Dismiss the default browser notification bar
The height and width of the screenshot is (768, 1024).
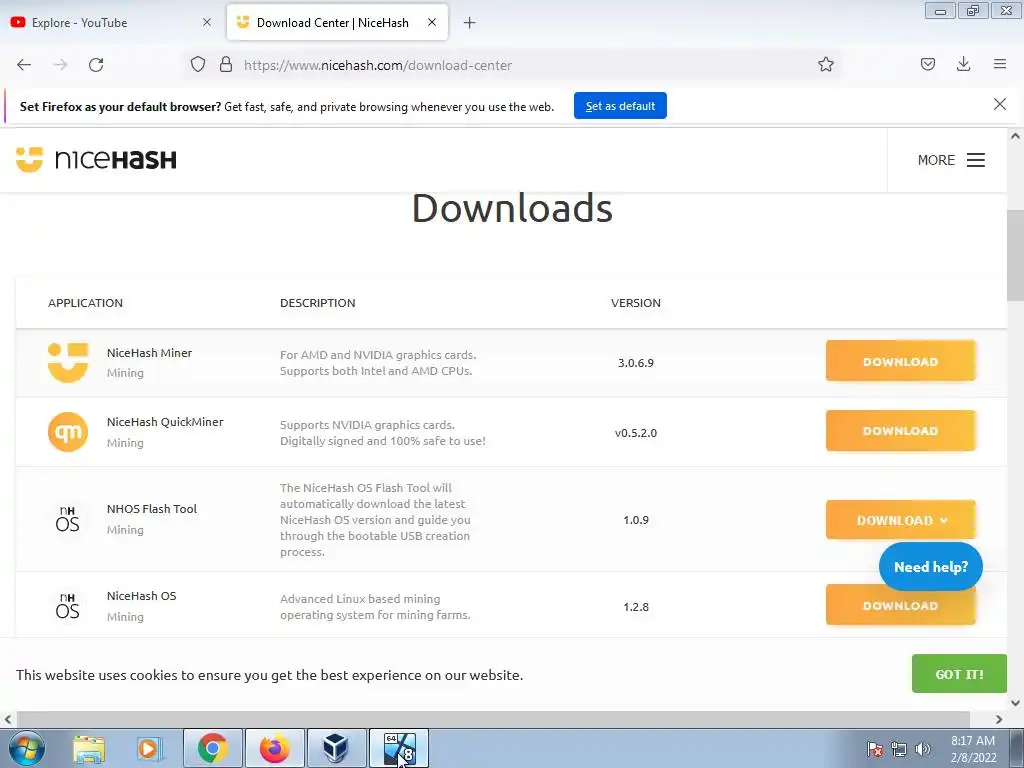(x=1000, y=104)
